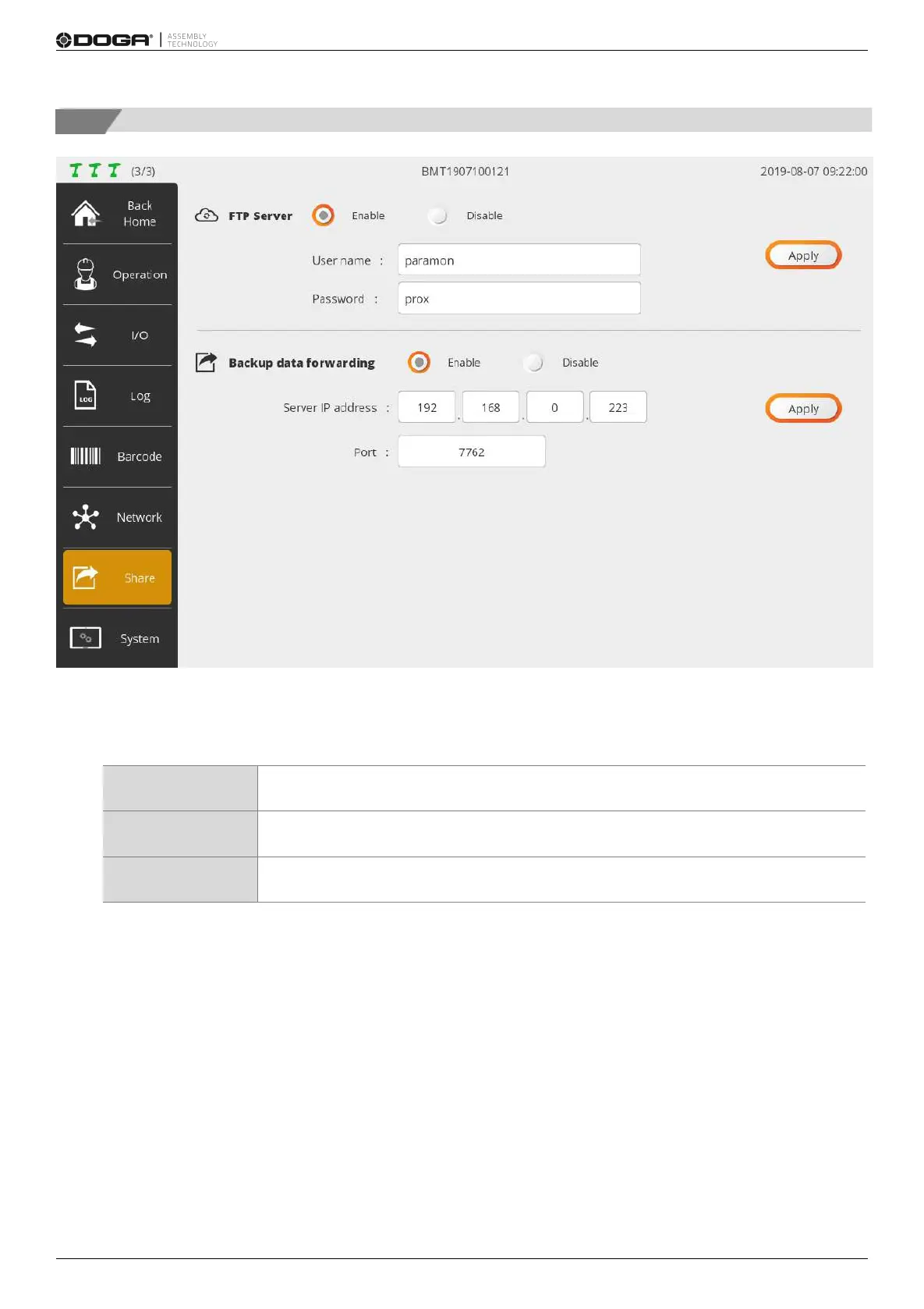Open the Network menu label
This screenshot has height=1309, width=924.
140,517
